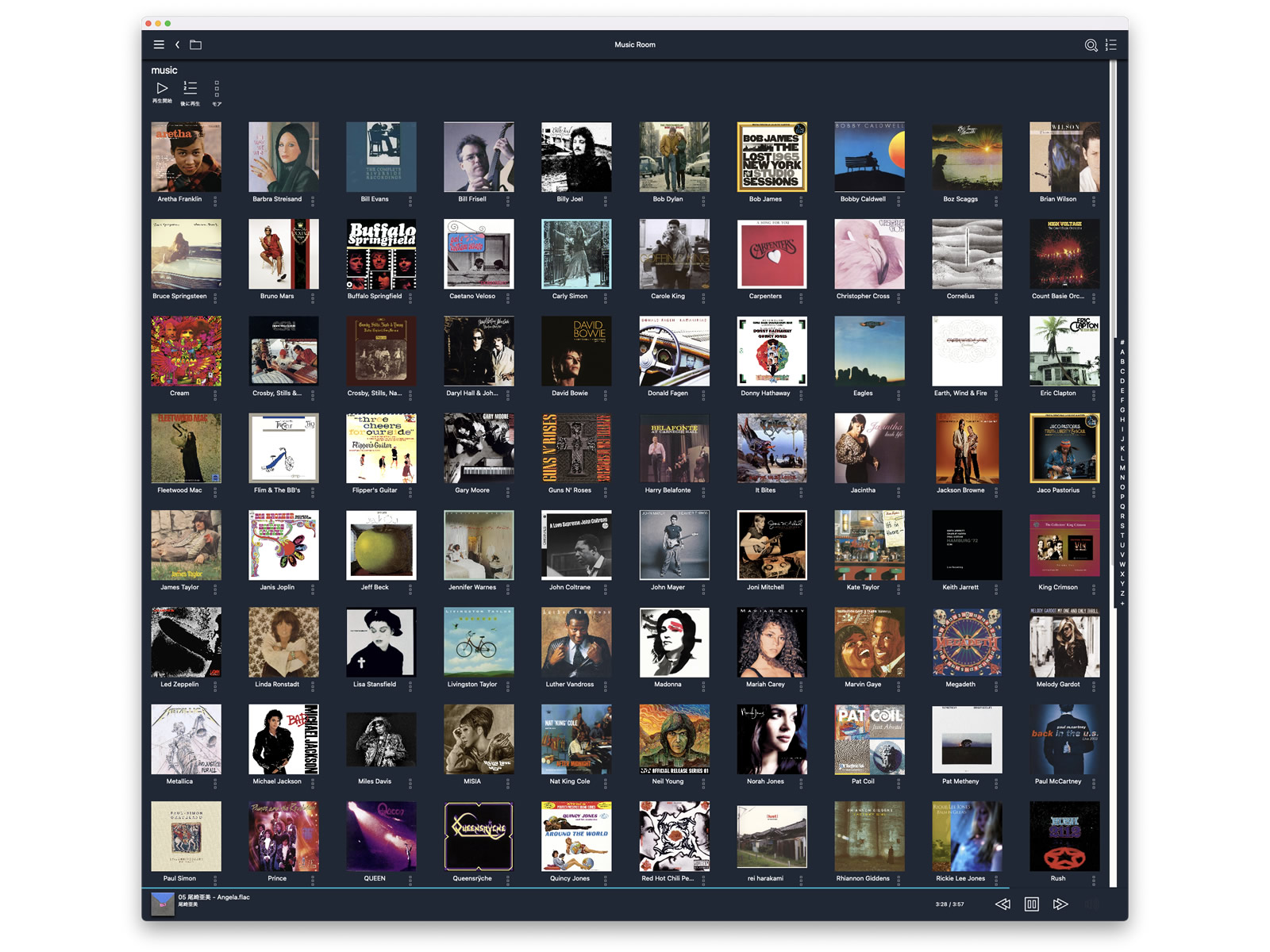Open the Guns N' Roses album cover
1270x952 pixels.
point(576,448)
